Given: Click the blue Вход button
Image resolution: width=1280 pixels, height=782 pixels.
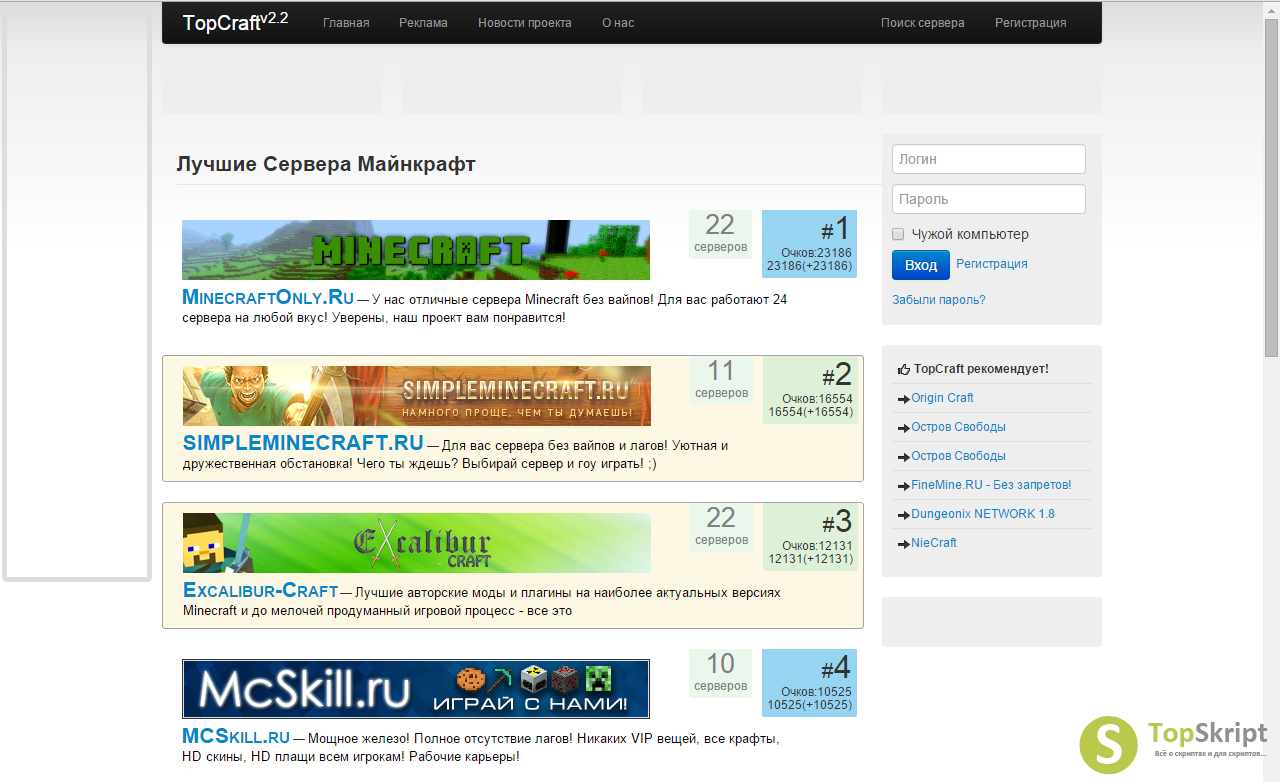Looking at the screenshot, I should click(x=921, y=265).
